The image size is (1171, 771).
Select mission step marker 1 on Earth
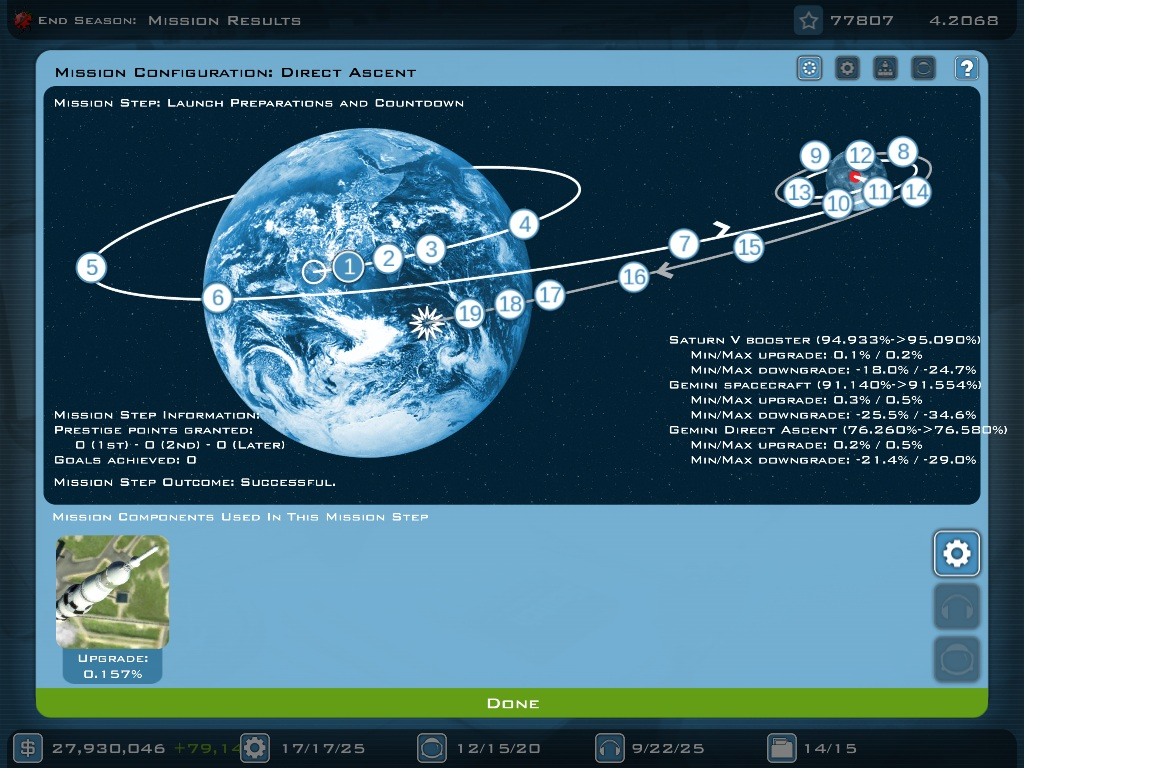(348, 267)
